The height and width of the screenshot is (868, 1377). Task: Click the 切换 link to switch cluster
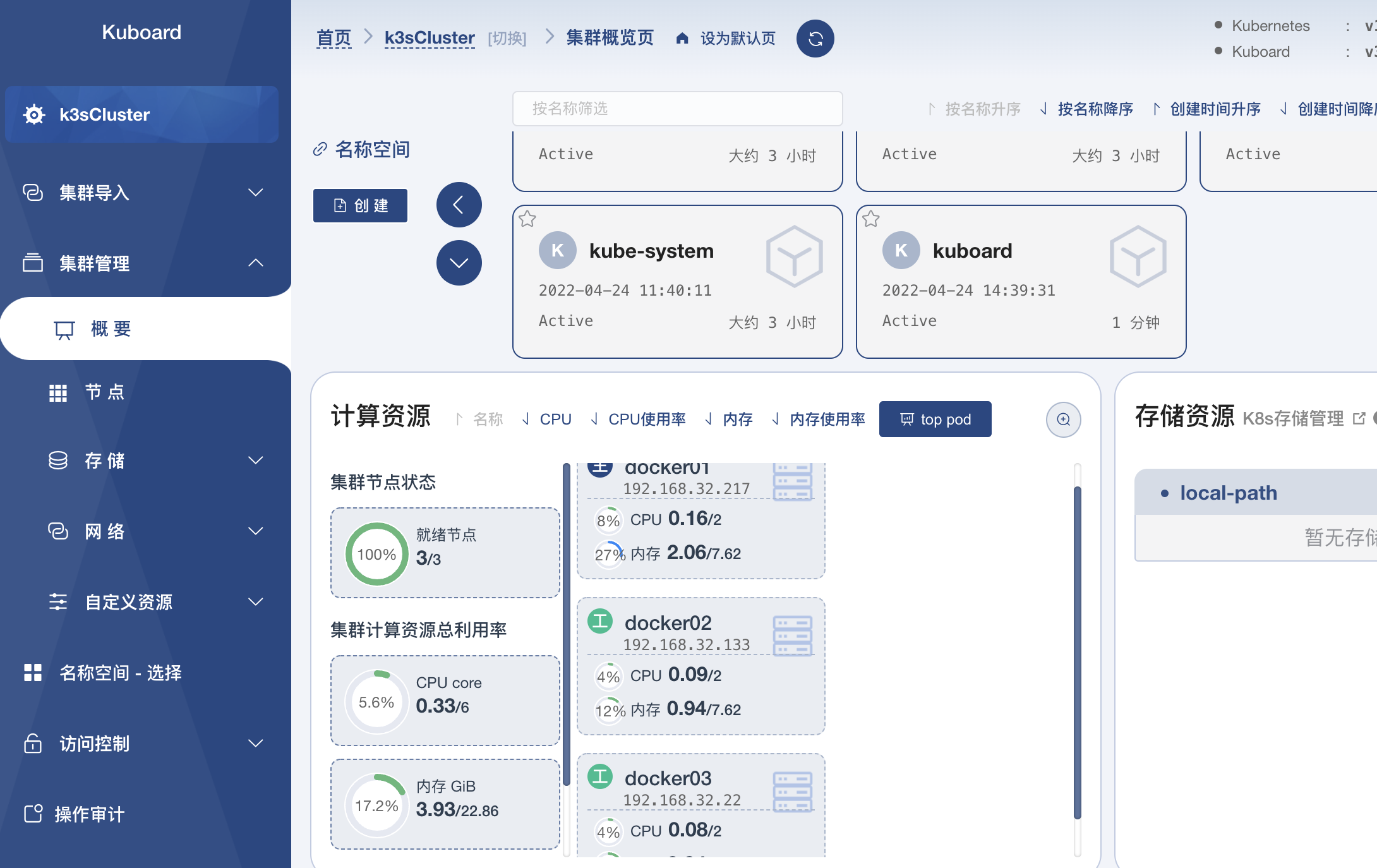507,38
